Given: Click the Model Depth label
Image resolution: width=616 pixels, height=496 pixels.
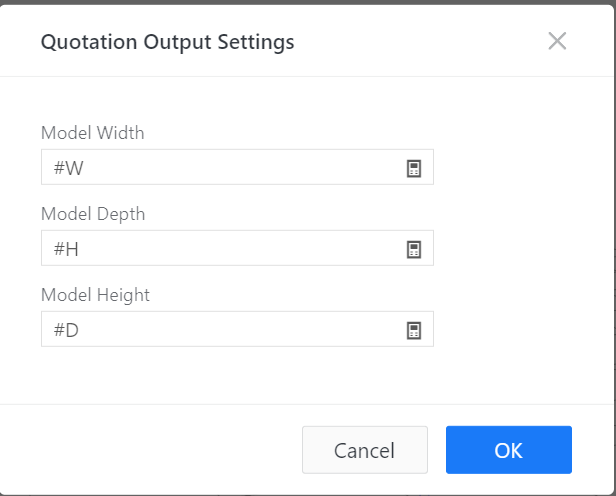Looking at the screenshot, I should coord(93,214).
